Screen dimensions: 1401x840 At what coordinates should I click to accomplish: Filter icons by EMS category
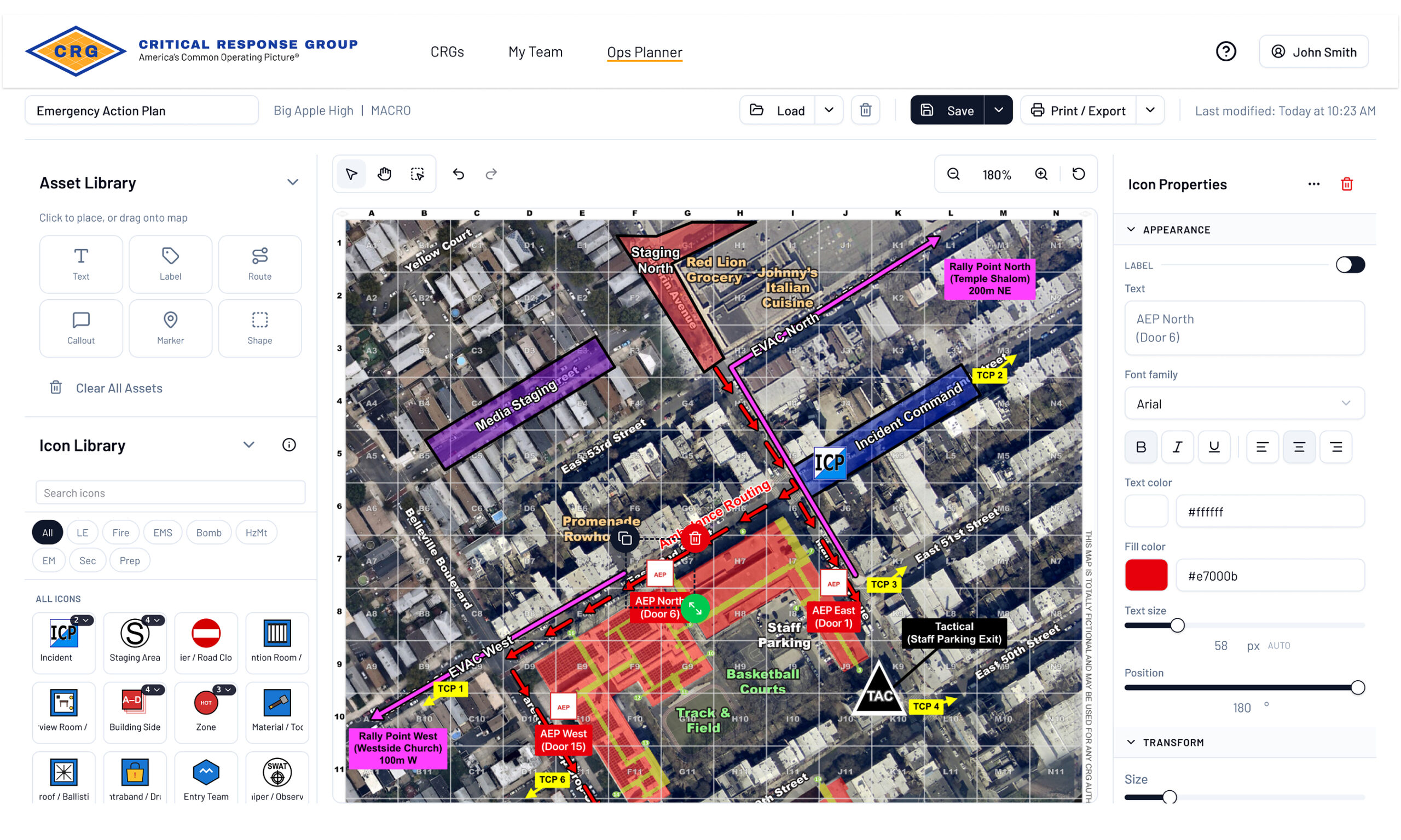click(163, 533)
